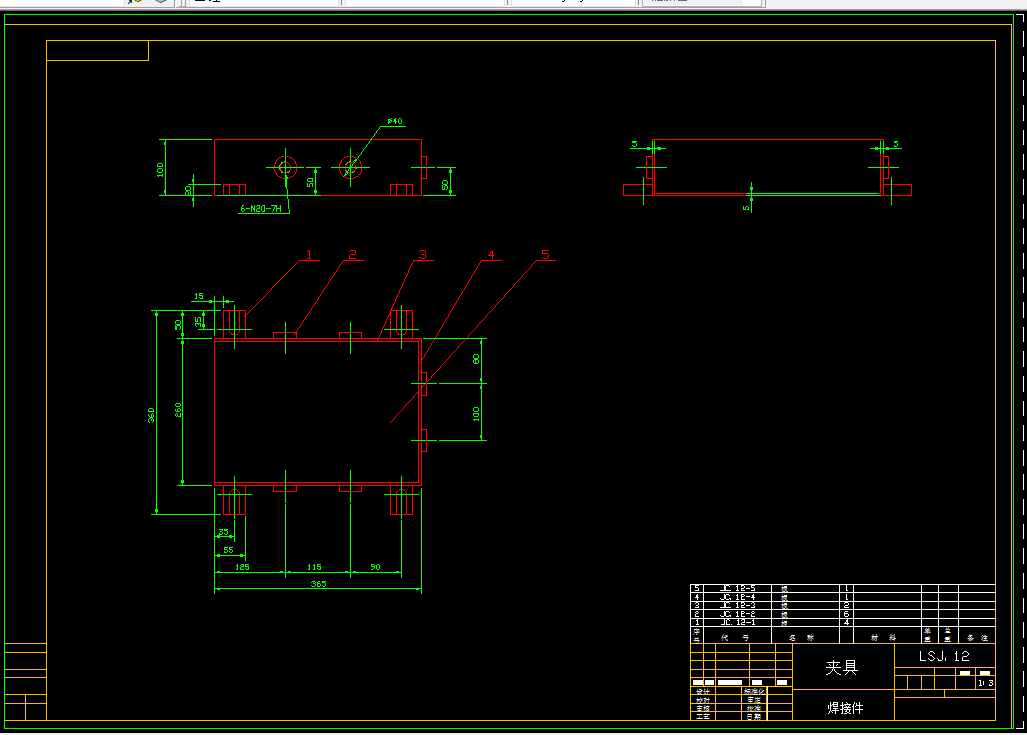
Task: Select the ø40 diameter label
Action: 395,121
